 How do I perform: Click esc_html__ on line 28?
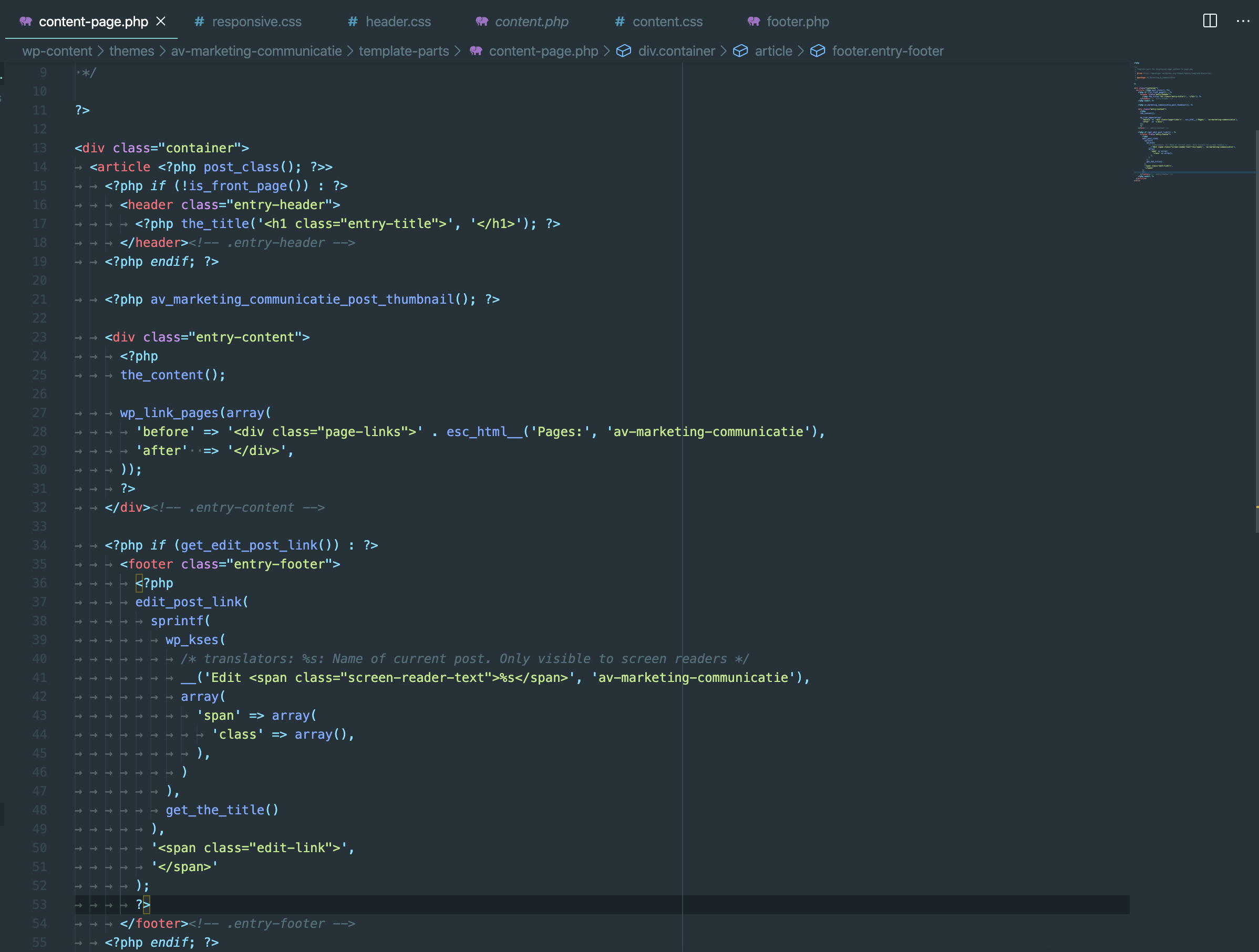(484, 431)
